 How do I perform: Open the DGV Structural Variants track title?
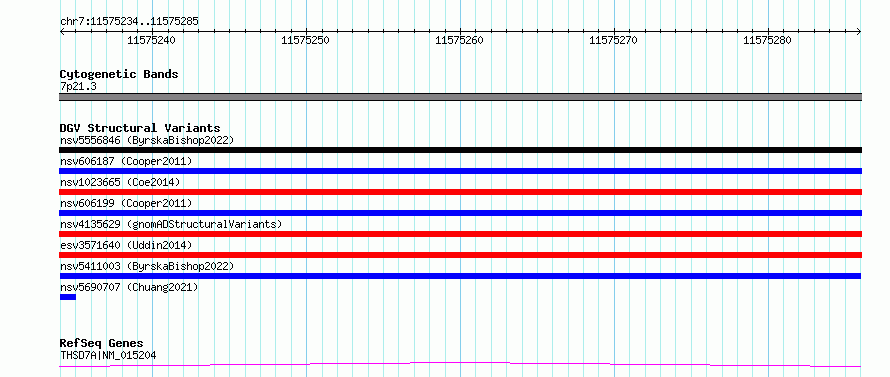pyautogui.click(x=140, y=128)
